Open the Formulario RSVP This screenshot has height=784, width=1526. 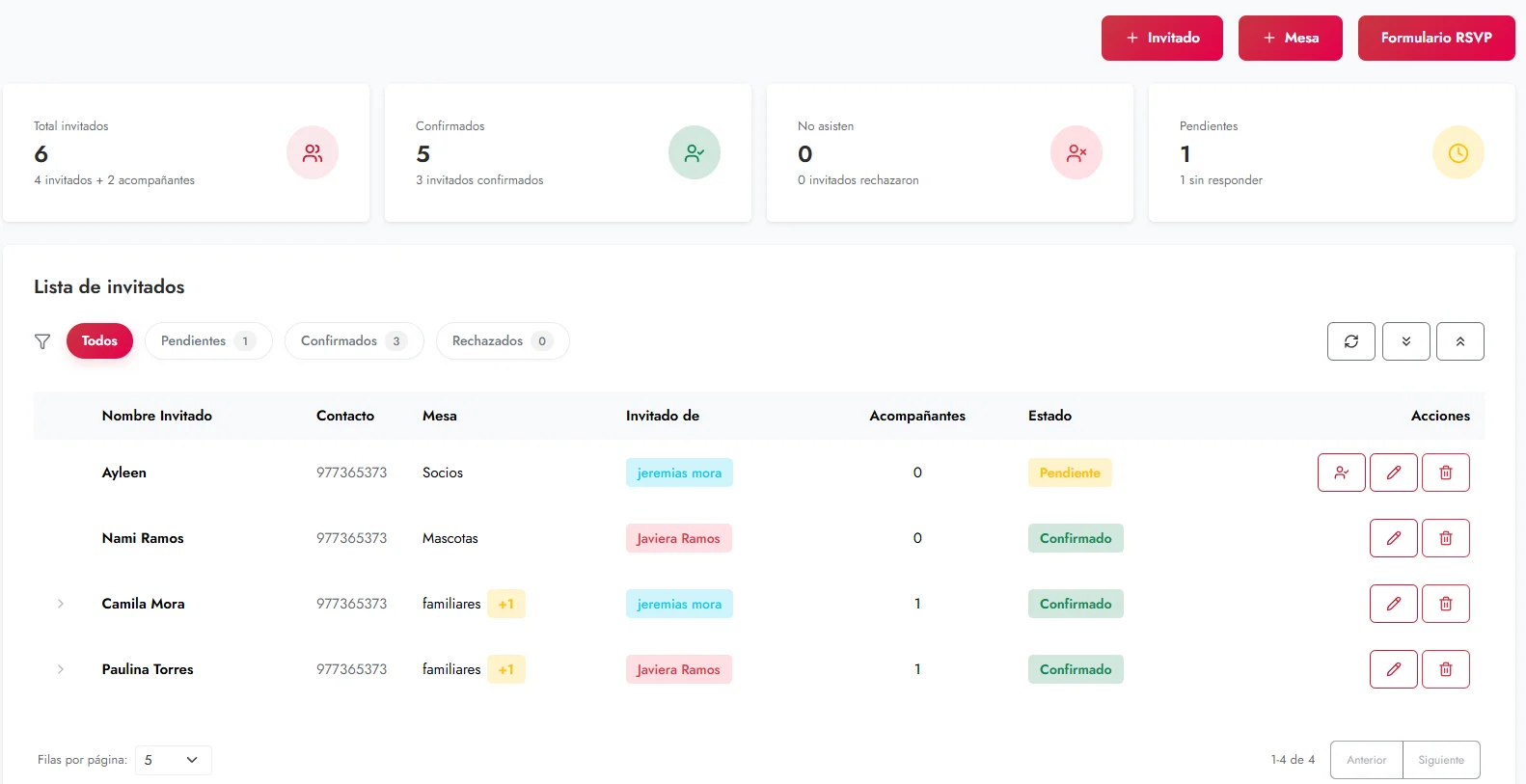pyautogui.click(x=1435, y=38)
